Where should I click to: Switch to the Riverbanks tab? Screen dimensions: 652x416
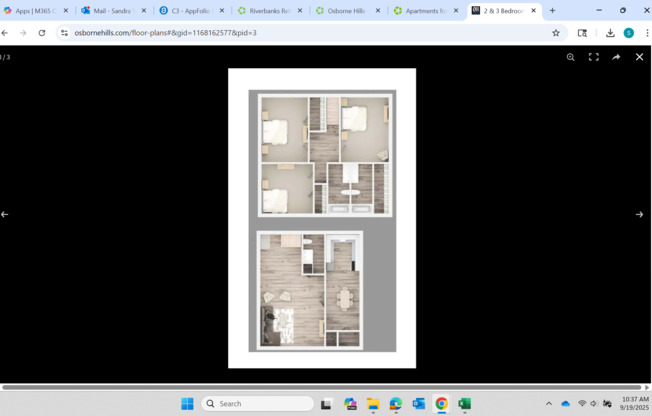point(268,11)
